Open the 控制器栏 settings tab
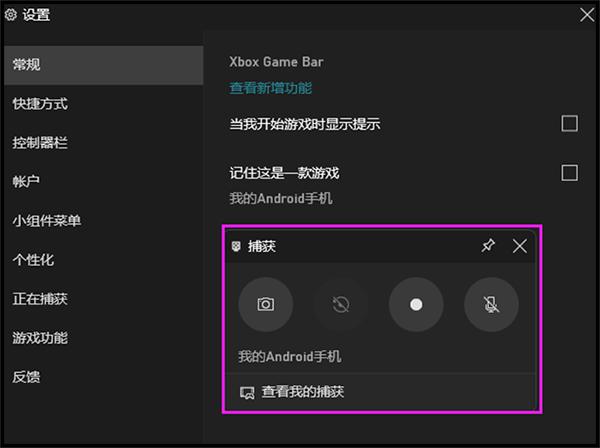The width and height of the screenshot is (600, 448). pyautogui.click(x=104, y=143)
